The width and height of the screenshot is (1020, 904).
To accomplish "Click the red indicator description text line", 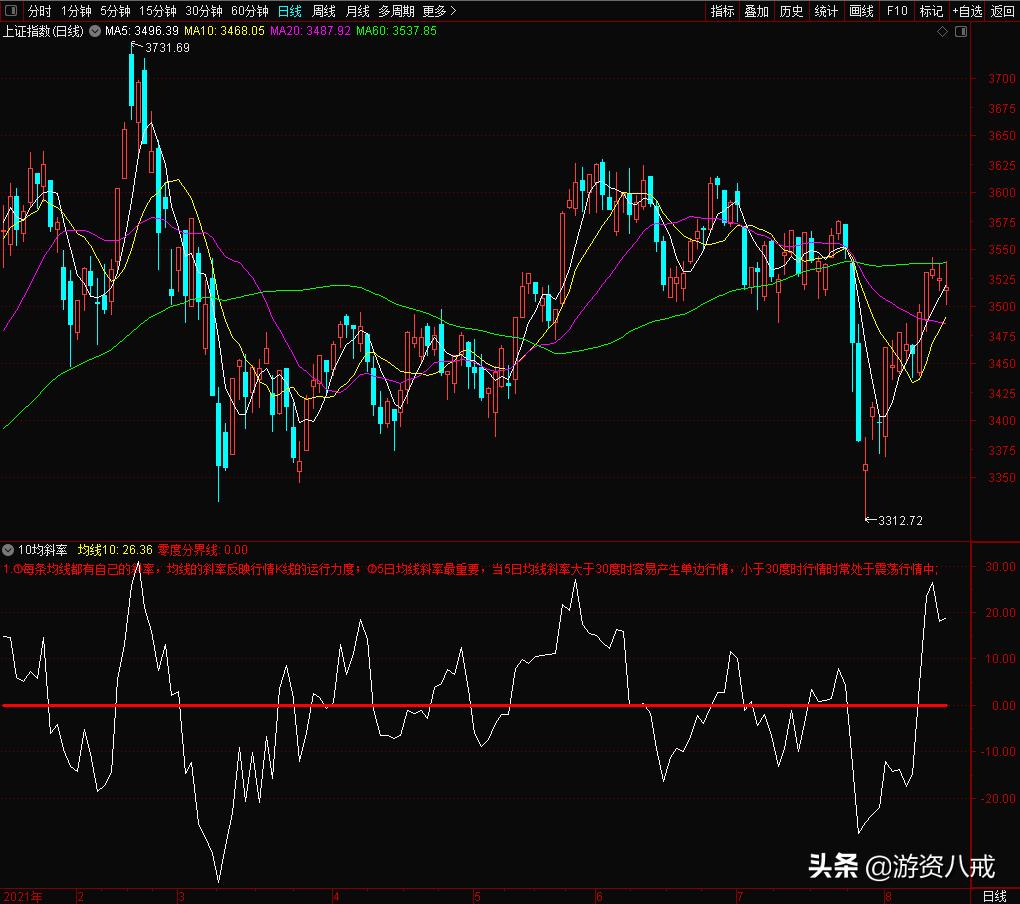I will pos(471,569).
